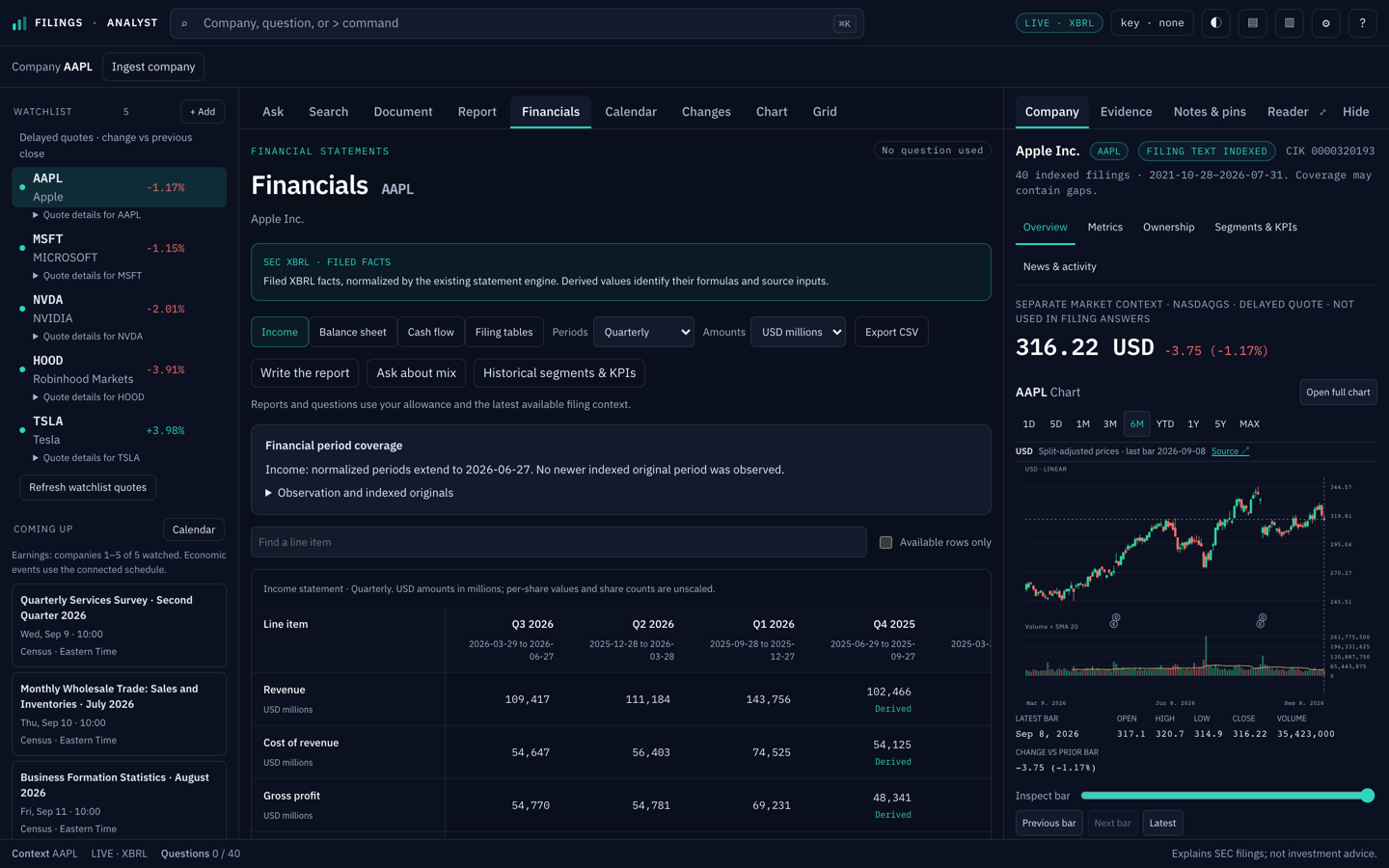Expand the reader using the arrow icon
This screenshot has width=1389, height=868.
tap(1322, 113)
